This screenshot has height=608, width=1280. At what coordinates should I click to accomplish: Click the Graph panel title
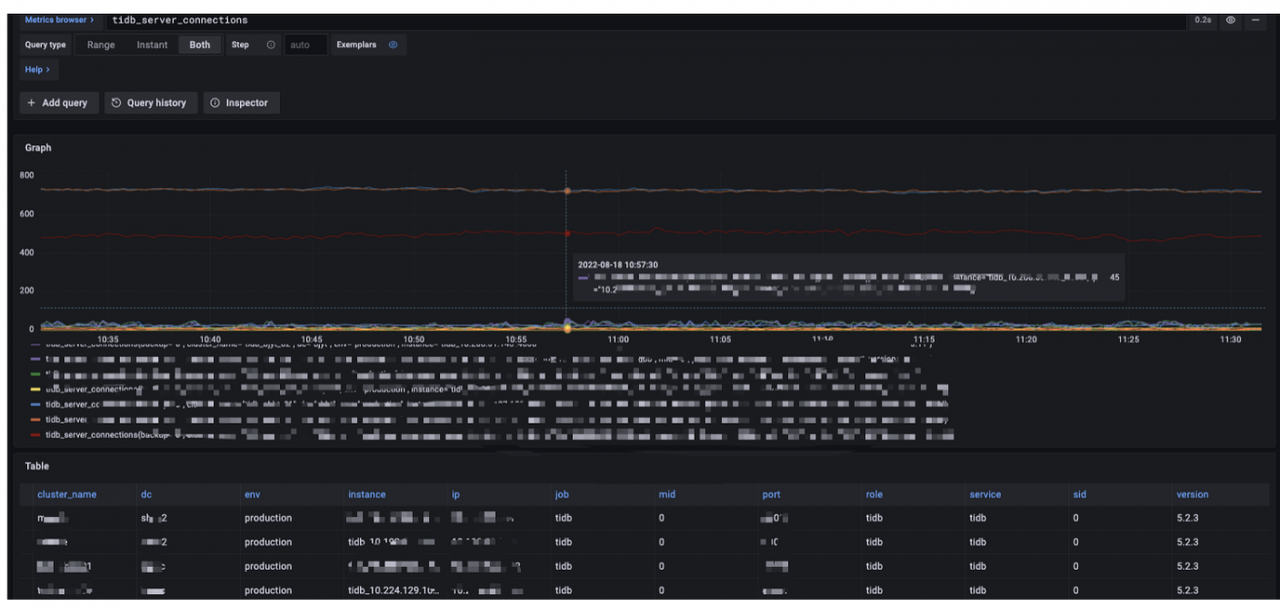tap(38, 148)
